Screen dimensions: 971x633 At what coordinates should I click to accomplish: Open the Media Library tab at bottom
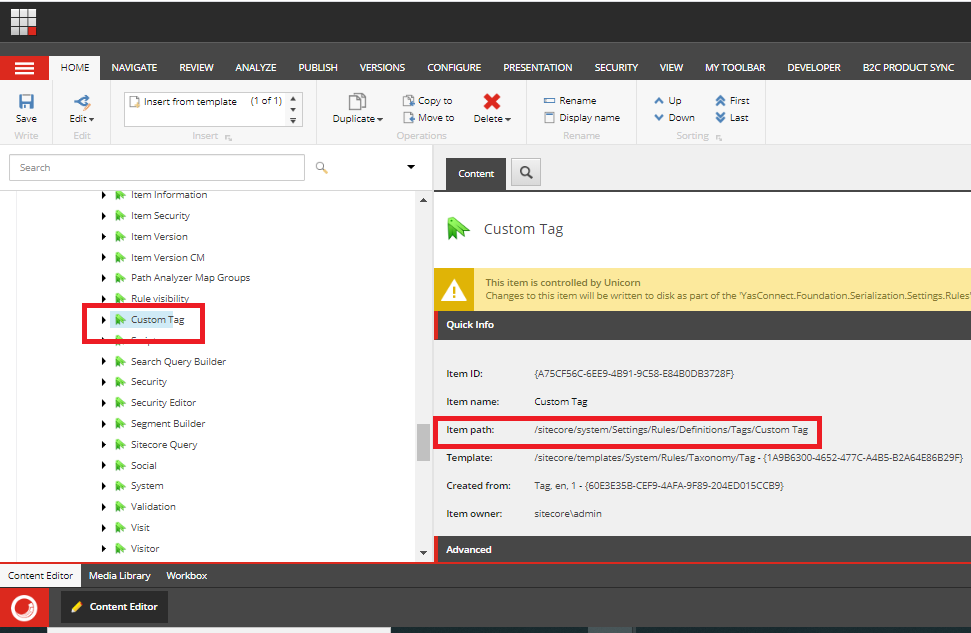point(119,575)
